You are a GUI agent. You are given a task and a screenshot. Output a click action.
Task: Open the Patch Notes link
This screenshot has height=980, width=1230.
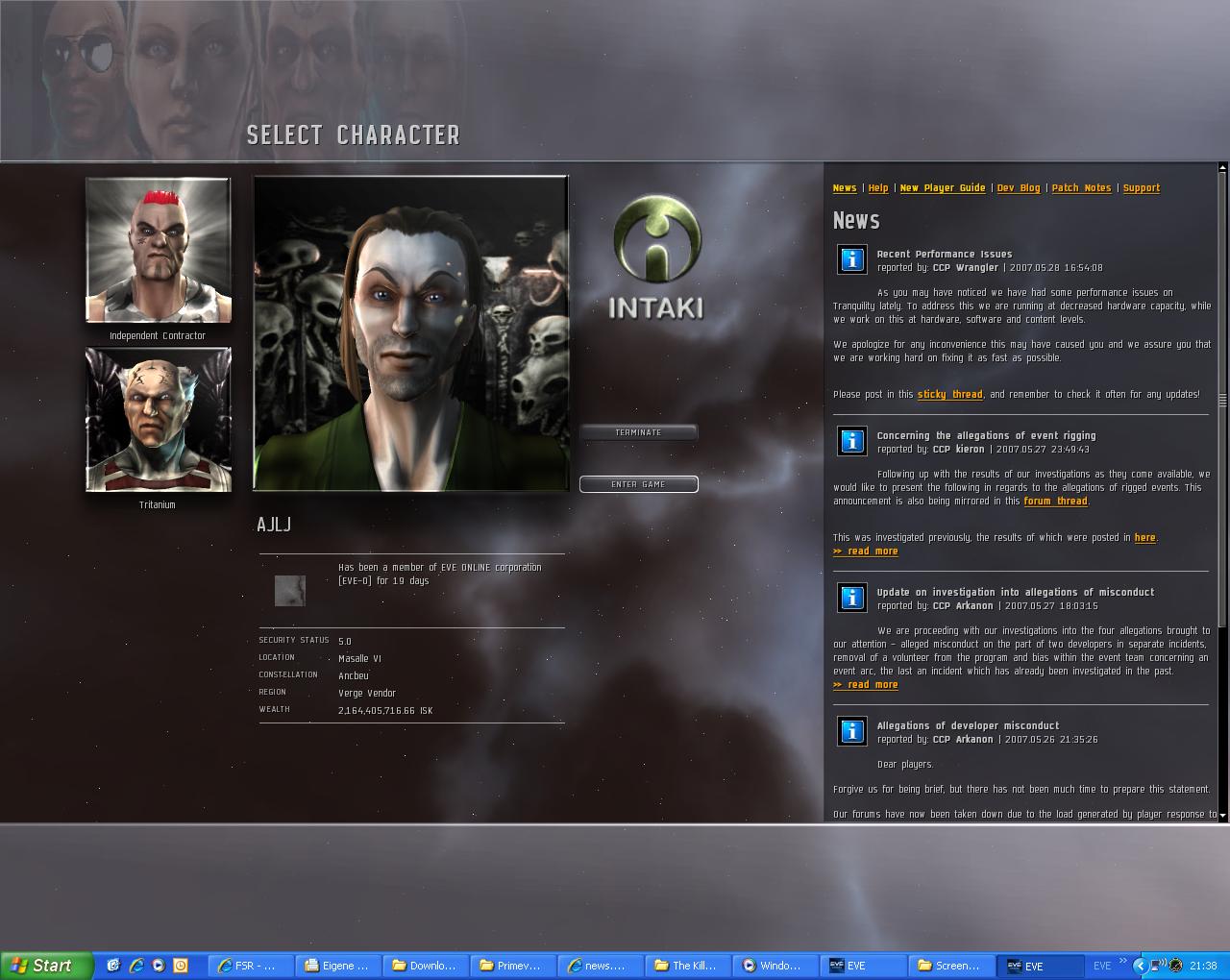1081,188
